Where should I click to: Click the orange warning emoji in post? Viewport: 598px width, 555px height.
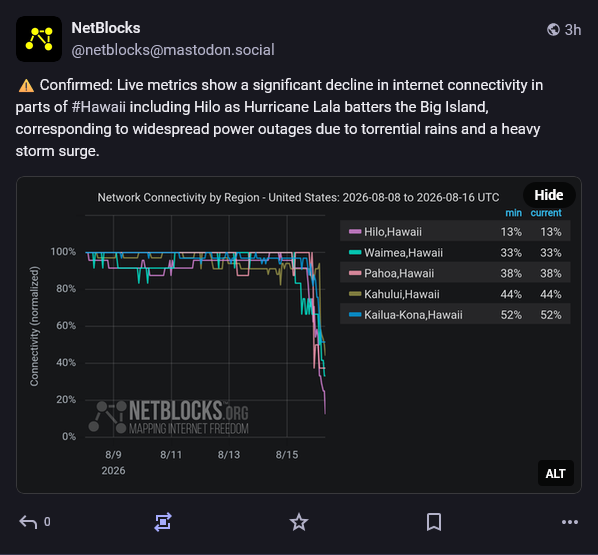coord(26,85)
